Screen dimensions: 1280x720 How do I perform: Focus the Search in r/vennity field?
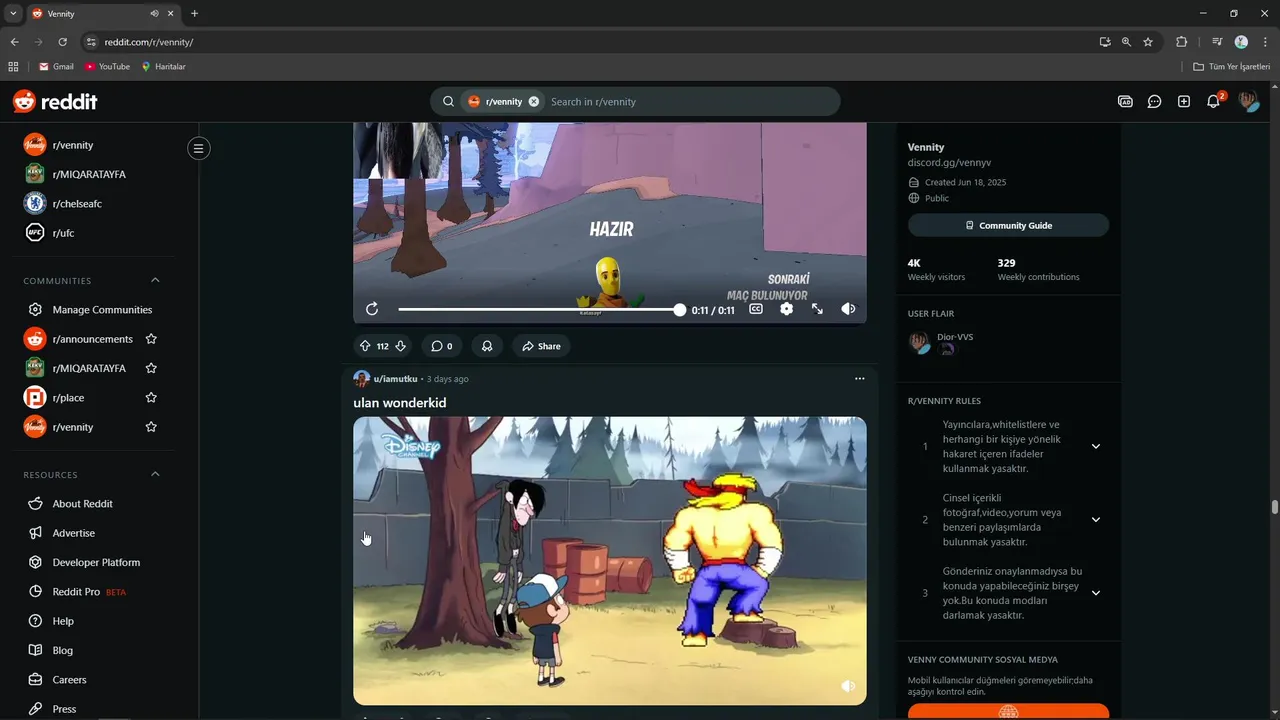[x=690, y=101]
